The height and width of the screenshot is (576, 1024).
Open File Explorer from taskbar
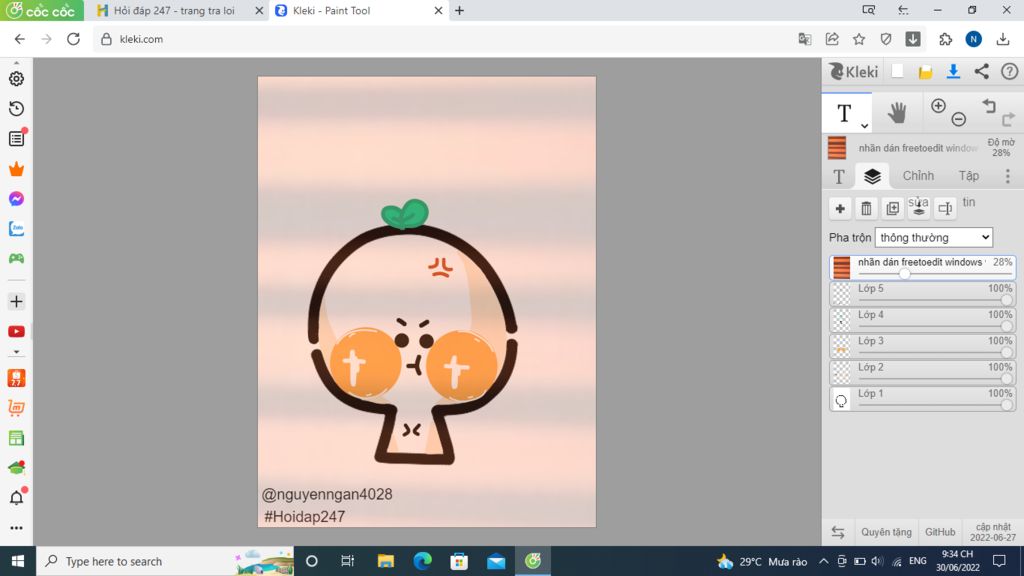tap(385, 561)
